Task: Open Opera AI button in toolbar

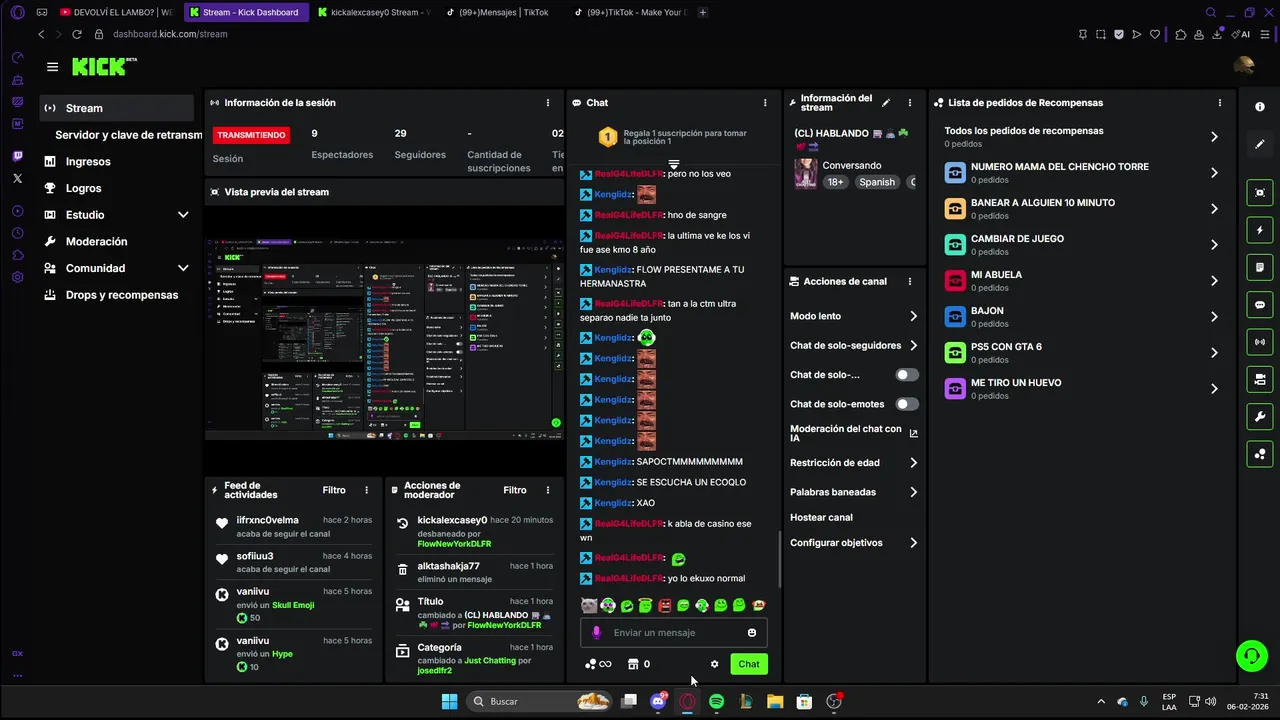Action: pos(1242,34)
